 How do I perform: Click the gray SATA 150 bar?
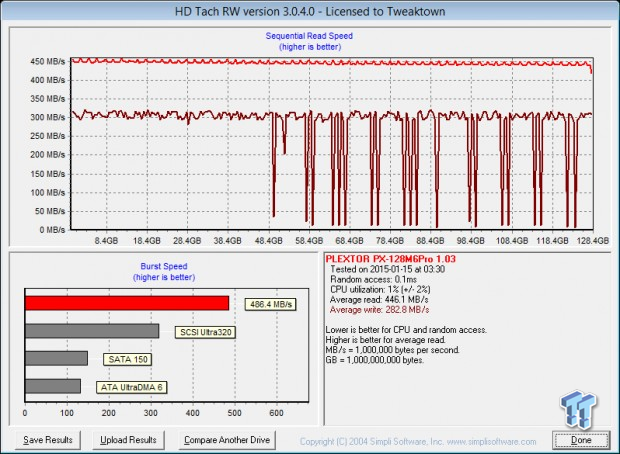[57, 358]
